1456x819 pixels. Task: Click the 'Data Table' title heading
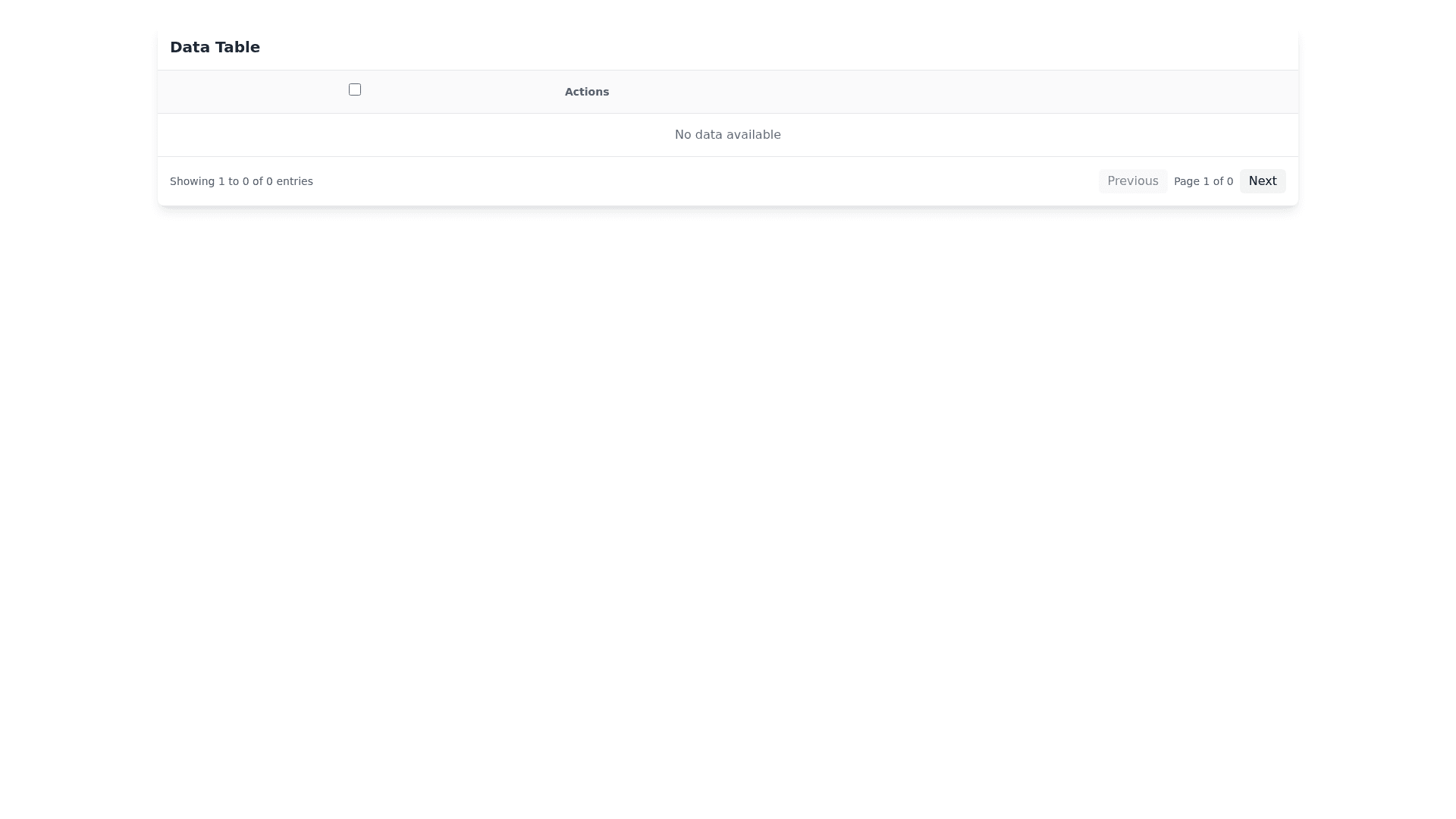(x=215, y=47)
